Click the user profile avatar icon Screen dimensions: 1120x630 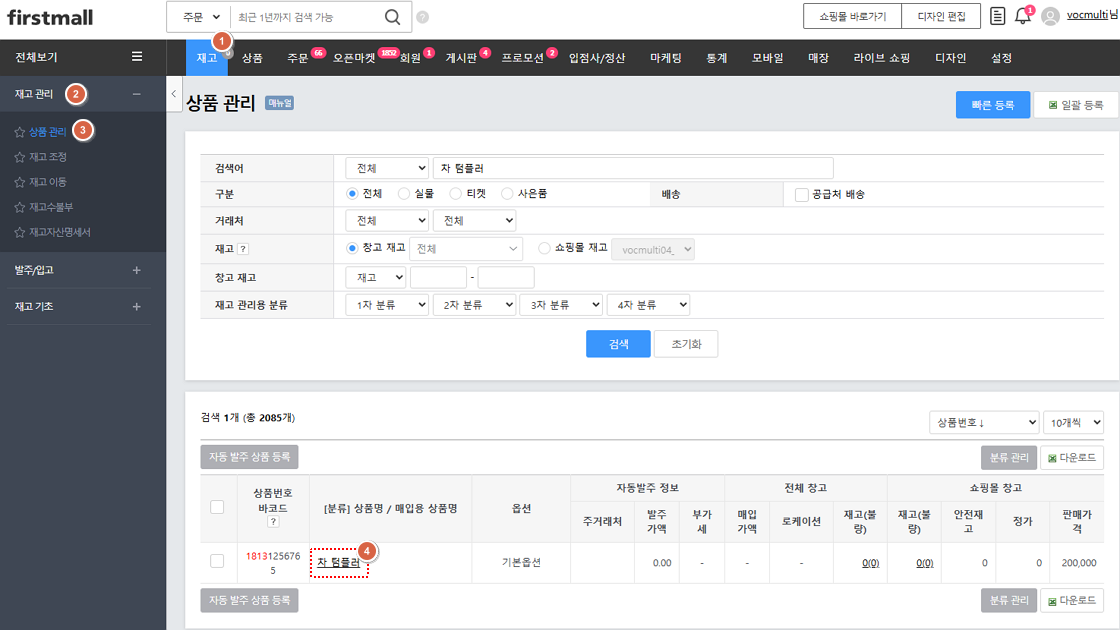1050,16
